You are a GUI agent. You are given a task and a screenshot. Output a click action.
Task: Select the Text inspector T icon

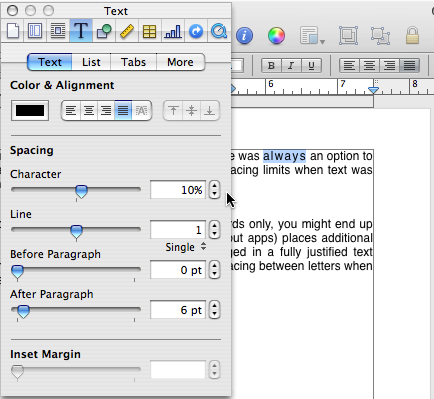click(x=81, y=31)
